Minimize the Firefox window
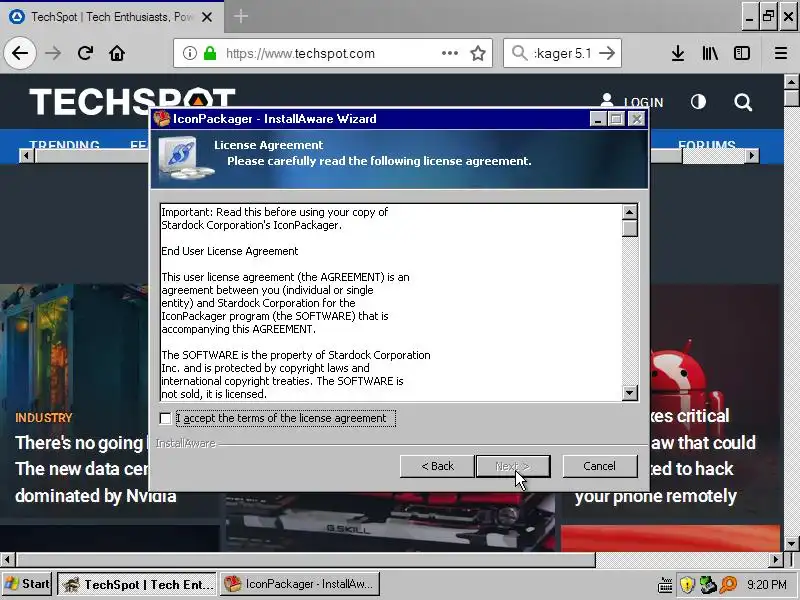Screen dimensions: 800x600 tap(749, 17)
